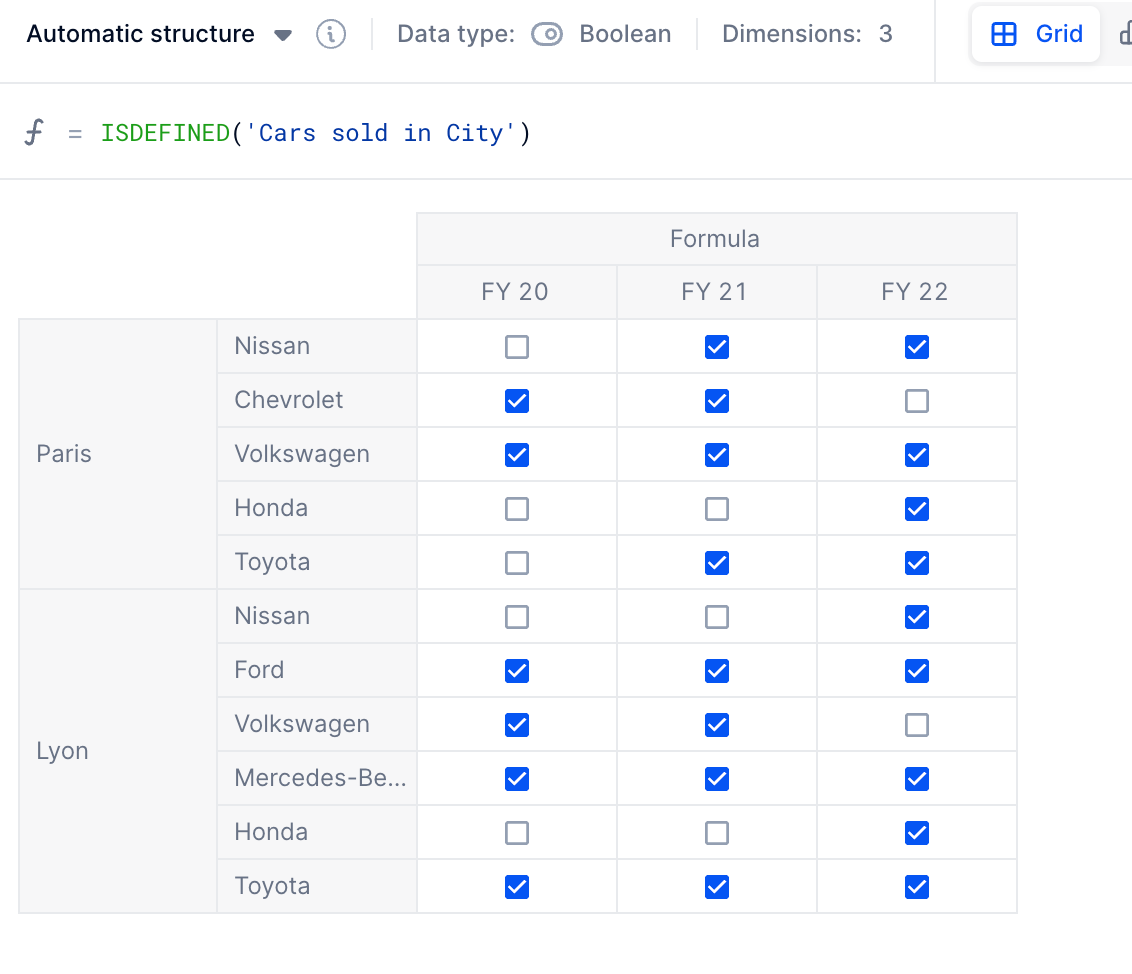Toggle Lyon Toyota FY 21 checkbox
Viewport: 1132px width, 974px height.
(x=717, y=887)
